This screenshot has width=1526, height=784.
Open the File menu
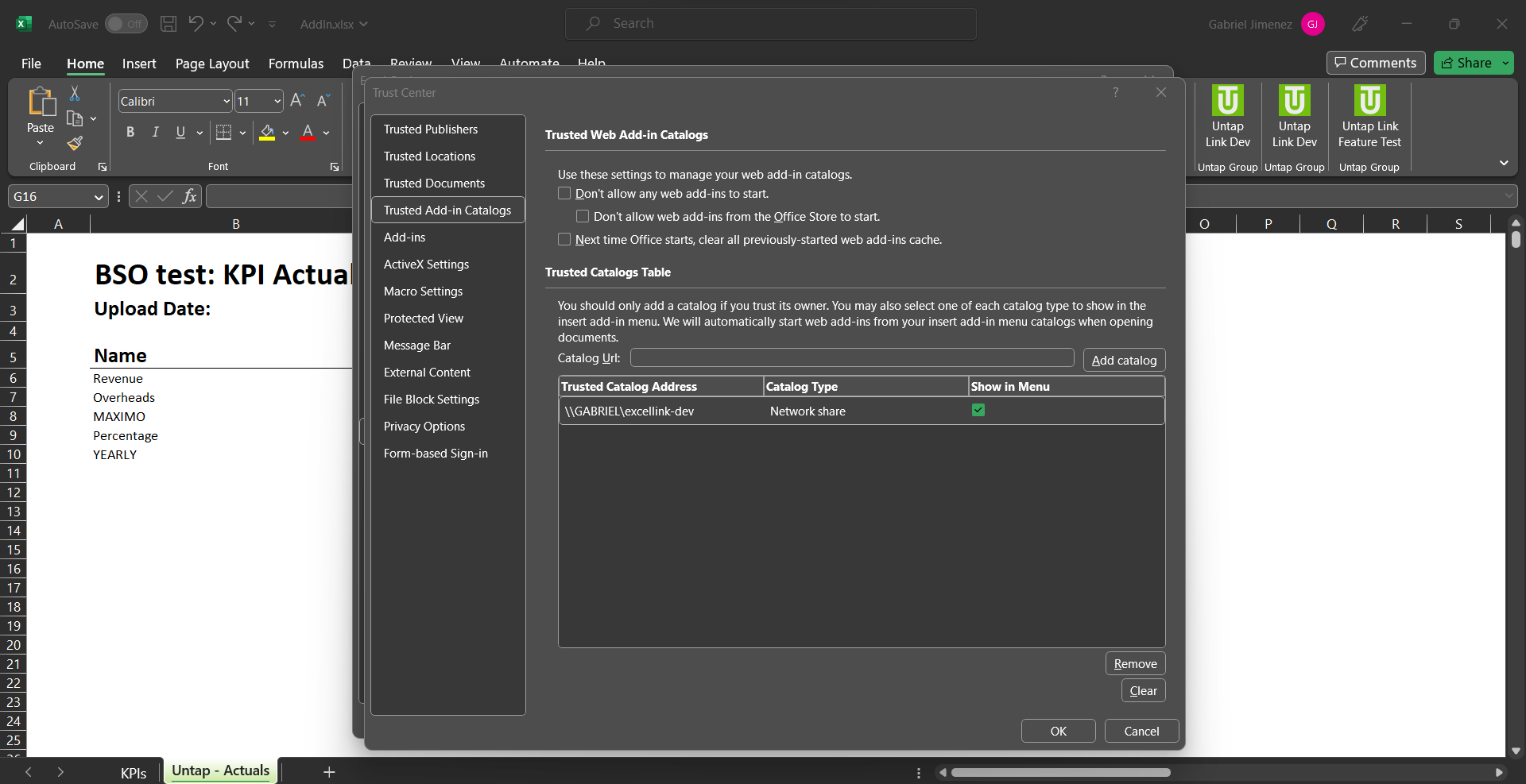click(x=31, y=64)
